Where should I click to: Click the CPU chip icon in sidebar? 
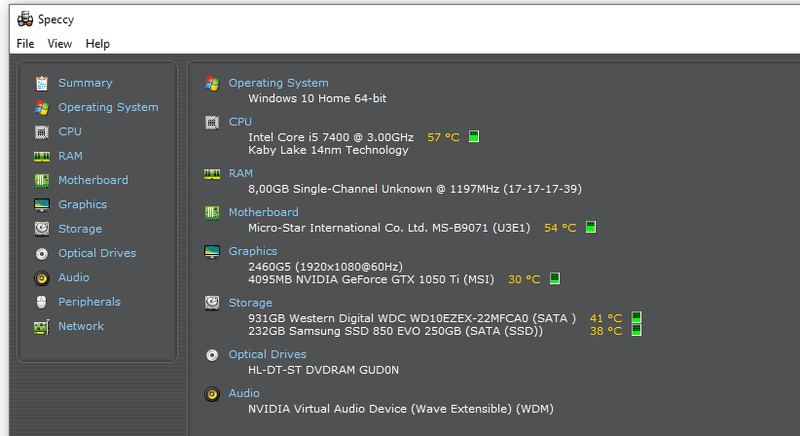(x=41, y=132)
